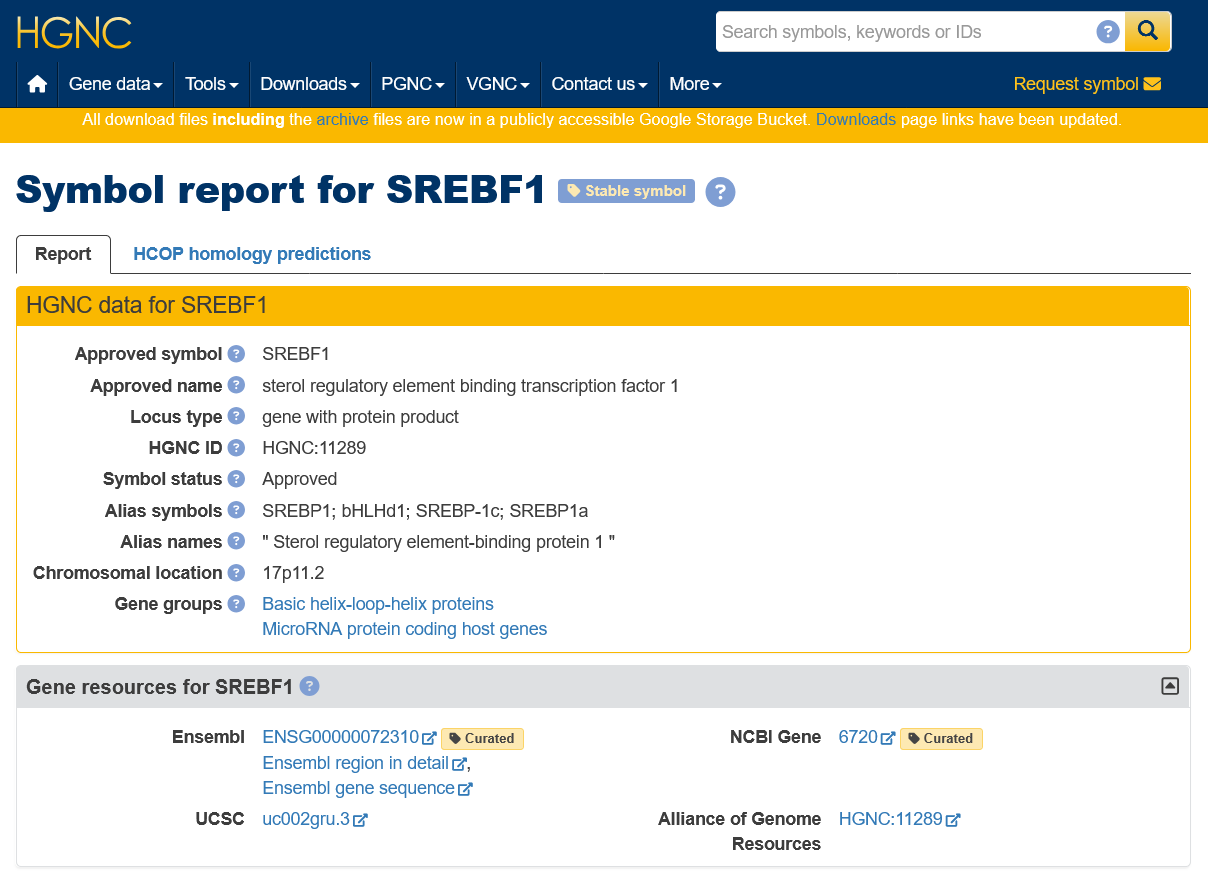This screenshot has height=877, width=1208.
Task: Click external icon after Alliance HGNC:11289
Action: click(x=953, y=820)
